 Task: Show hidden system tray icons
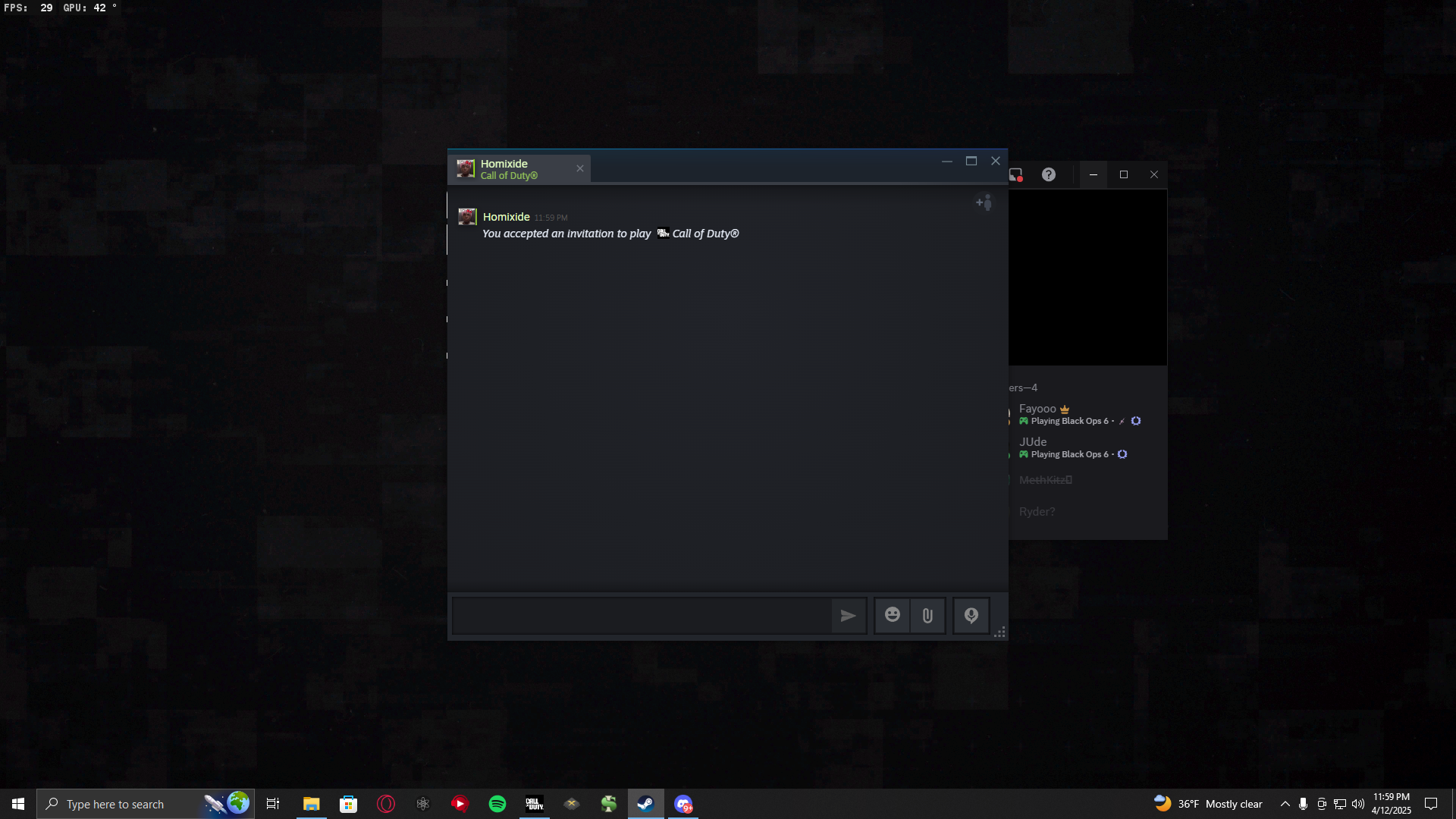[x=1285, y=804]
